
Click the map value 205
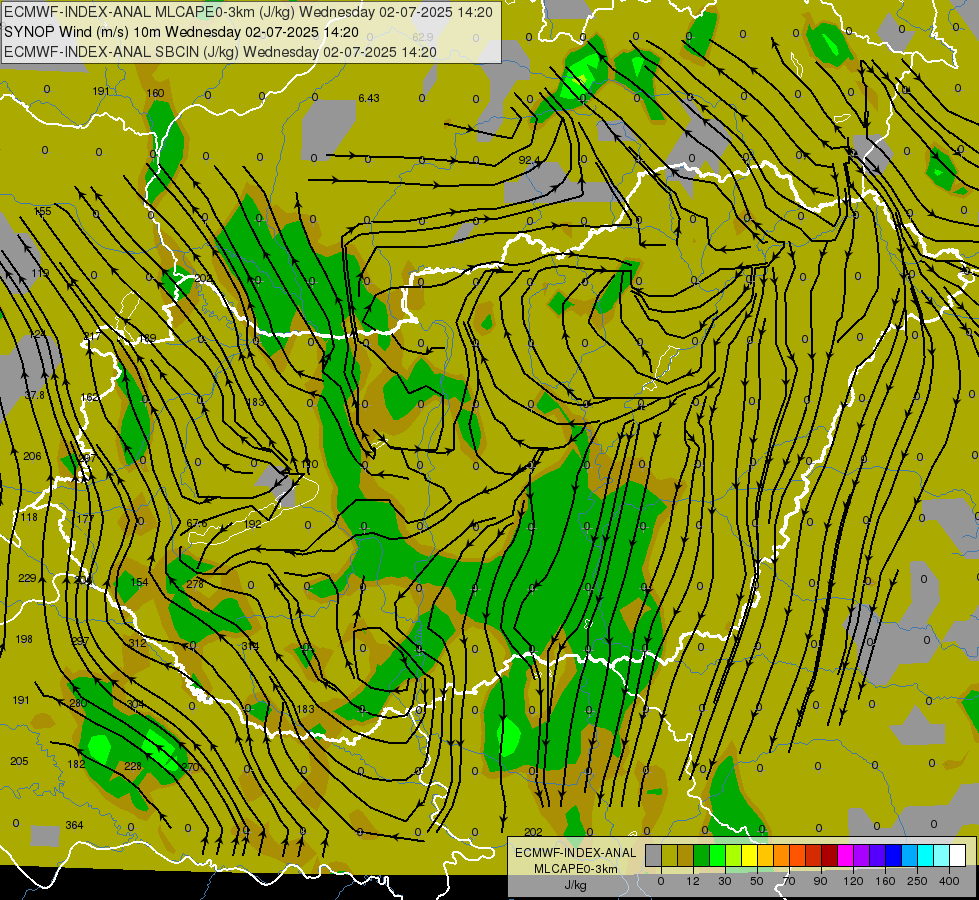[19, 761]
